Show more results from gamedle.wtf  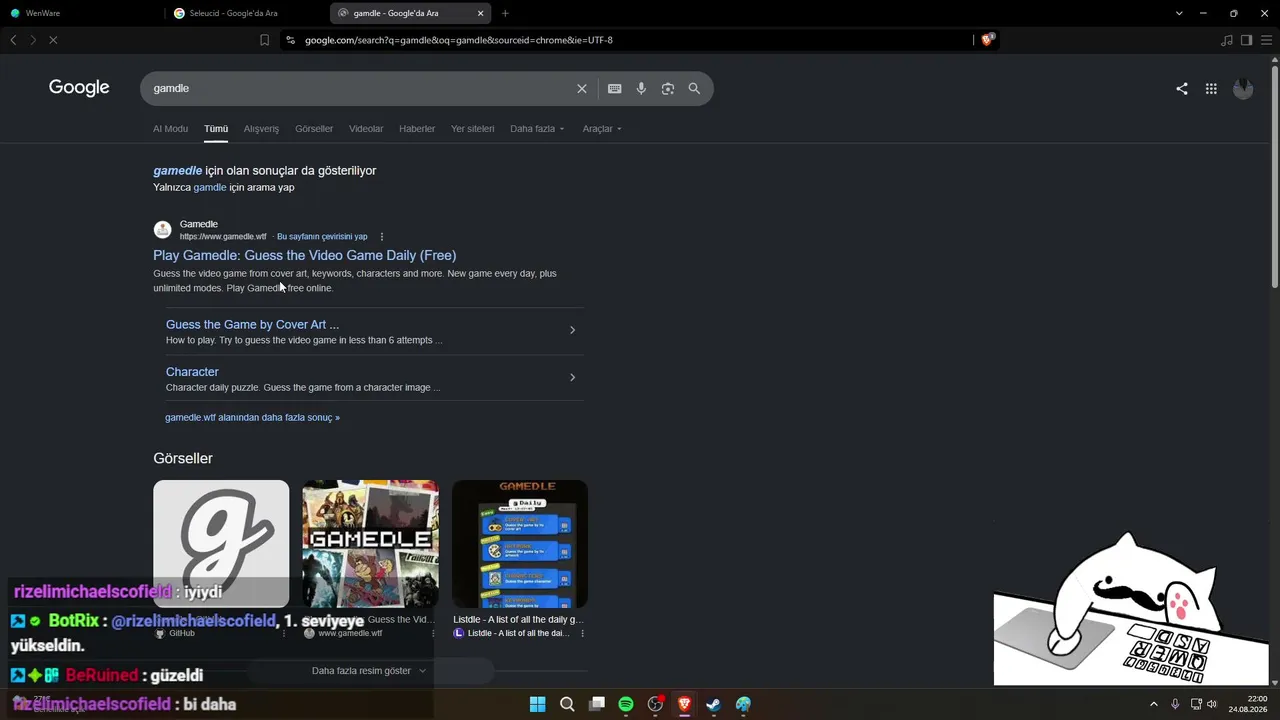tap(252, 418)
